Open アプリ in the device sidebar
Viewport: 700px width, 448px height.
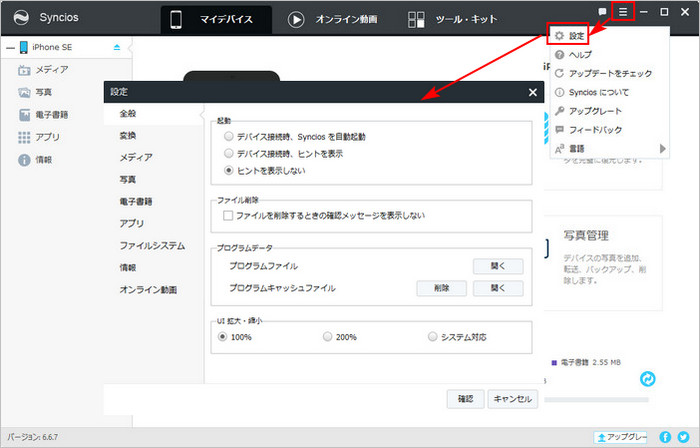coord(39,137)
